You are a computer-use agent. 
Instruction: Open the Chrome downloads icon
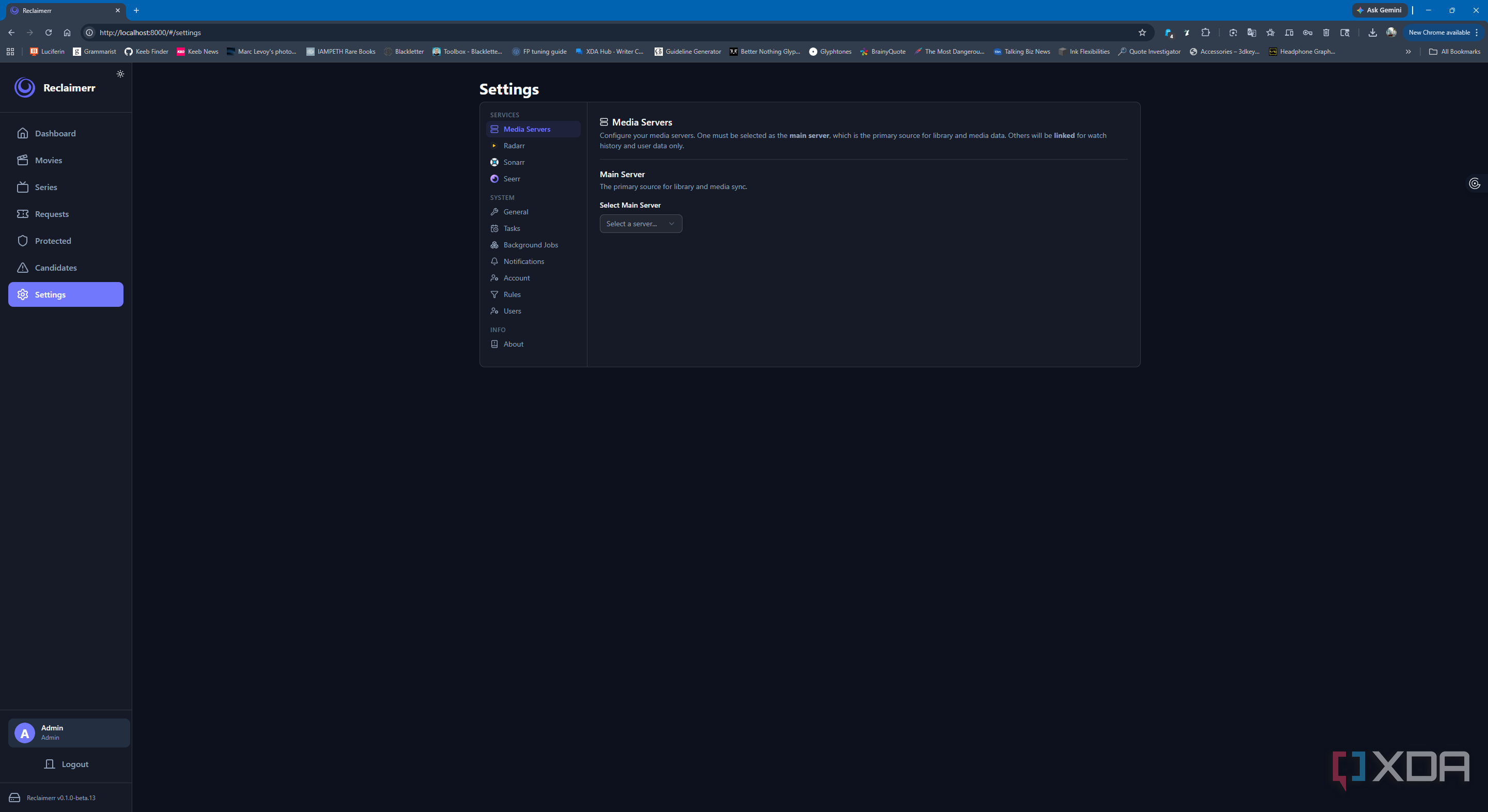(1372, 33)
